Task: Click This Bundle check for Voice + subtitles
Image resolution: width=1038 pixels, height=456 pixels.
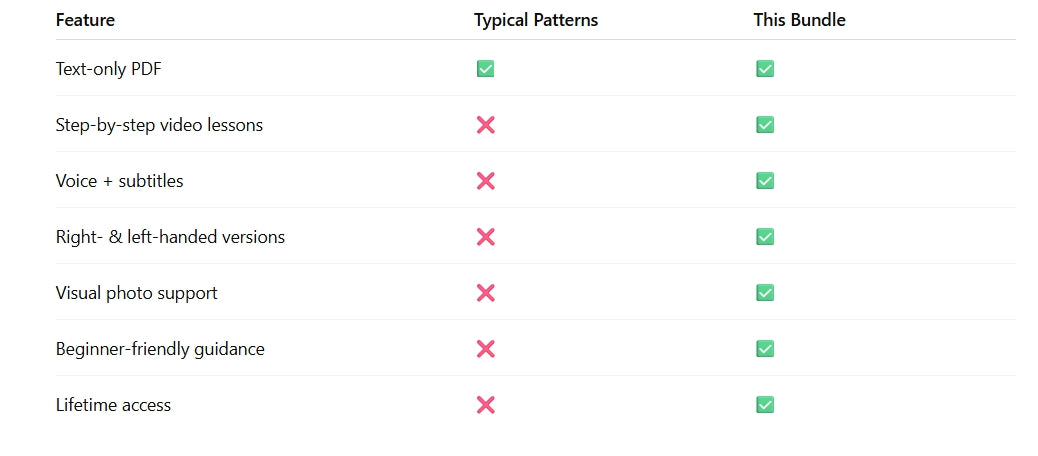Action: point(765,181)
